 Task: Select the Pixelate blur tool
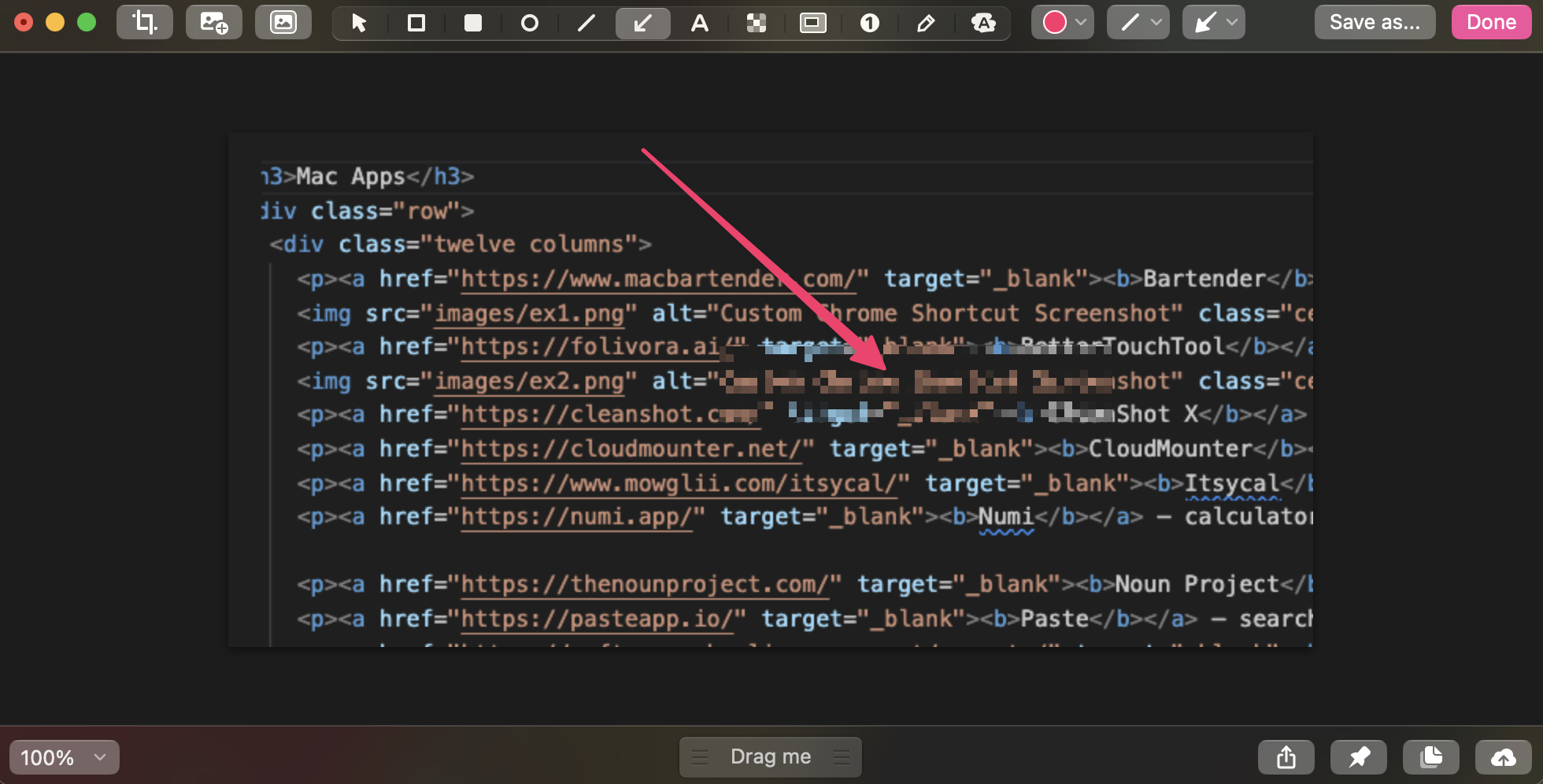tap(756, 22)
